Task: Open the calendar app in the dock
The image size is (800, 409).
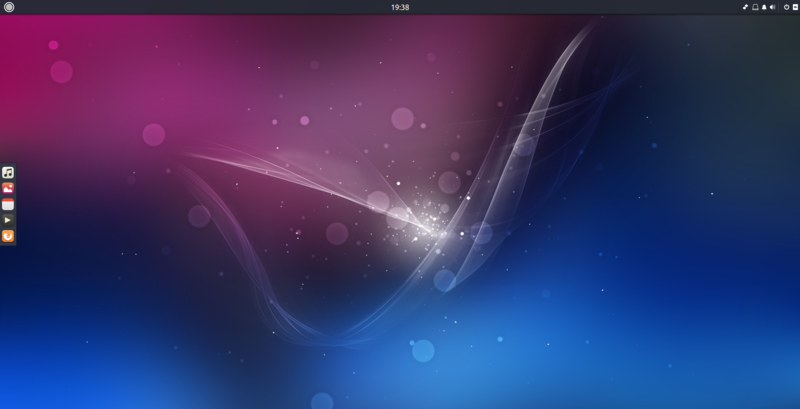Action: point(8,204)
